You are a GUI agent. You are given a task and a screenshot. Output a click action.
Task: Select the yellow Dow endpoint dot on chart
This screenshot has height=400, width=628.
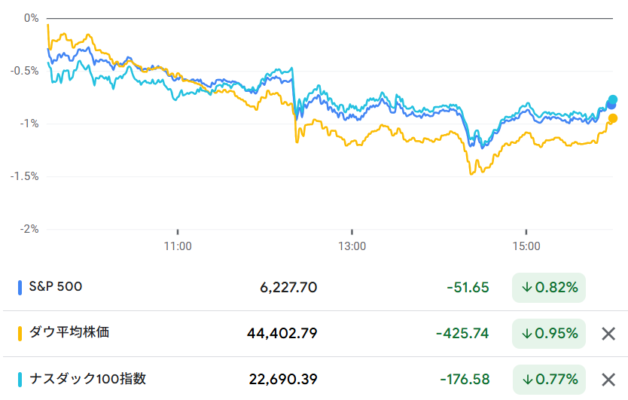click(613, 119)
